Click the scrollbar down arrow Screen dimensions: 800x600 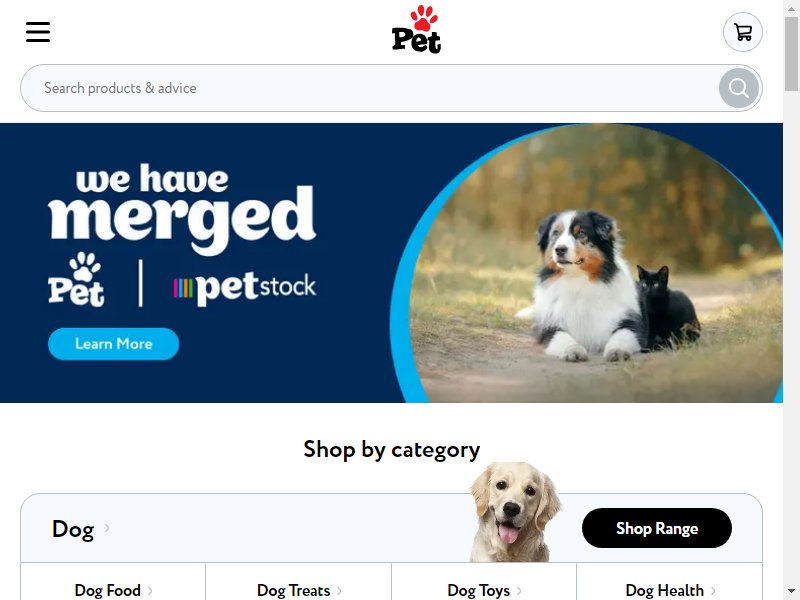click(792, 592)
